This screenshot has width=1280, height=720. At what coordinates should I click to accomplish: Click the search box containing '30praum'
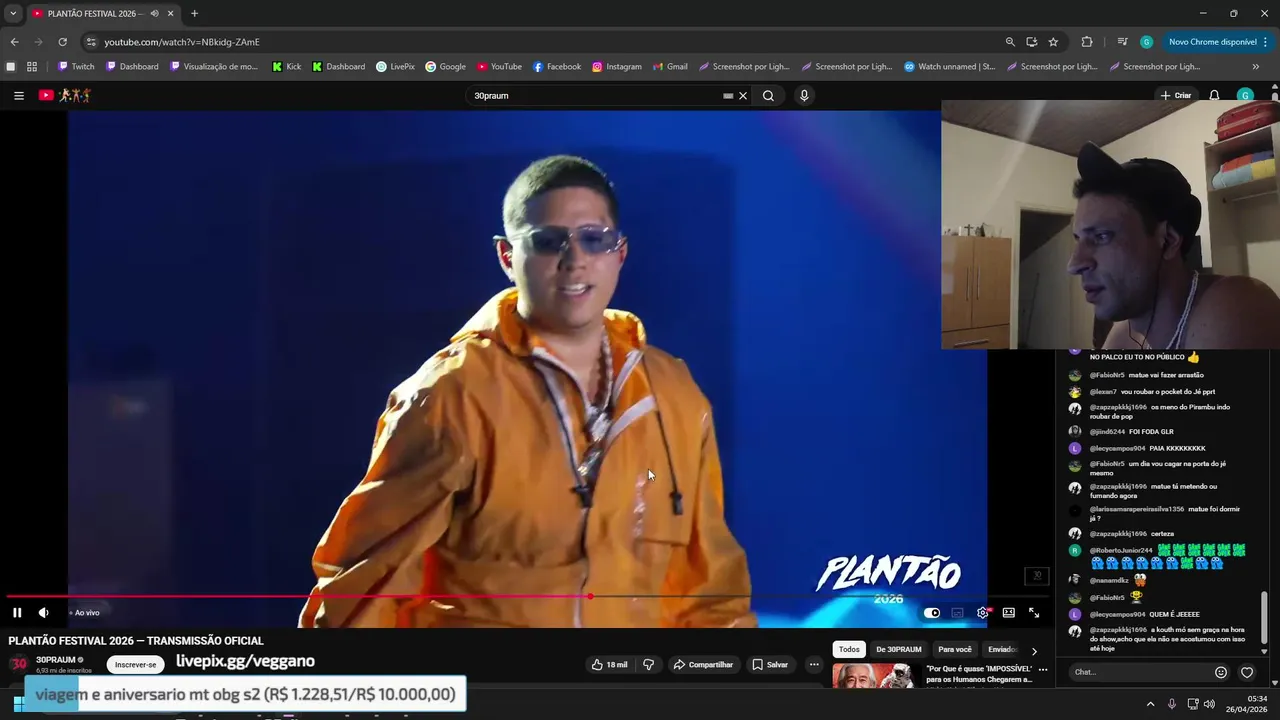(x=596, y=96)
